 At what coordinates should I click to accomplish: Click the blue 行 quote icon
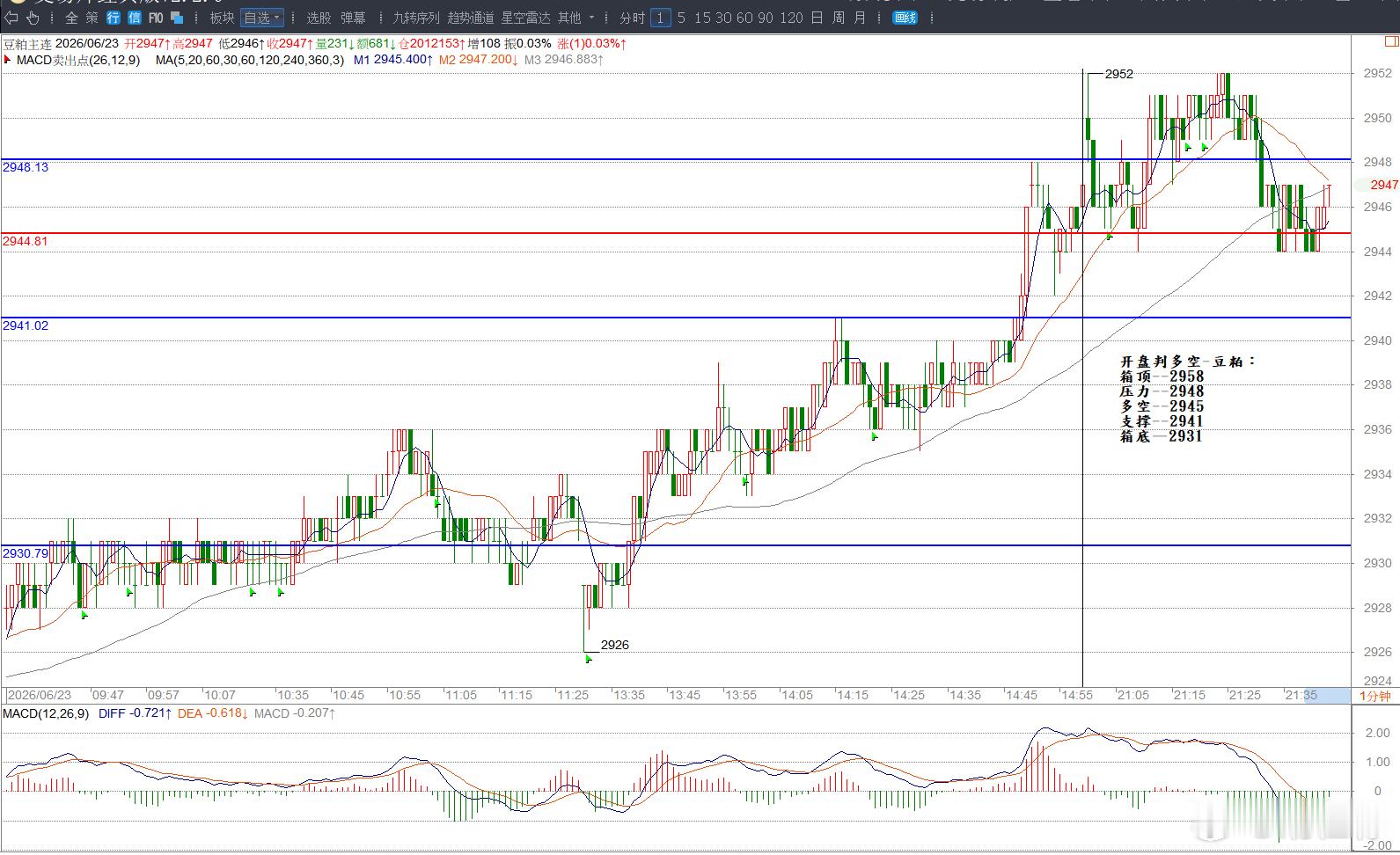[114, 18]
